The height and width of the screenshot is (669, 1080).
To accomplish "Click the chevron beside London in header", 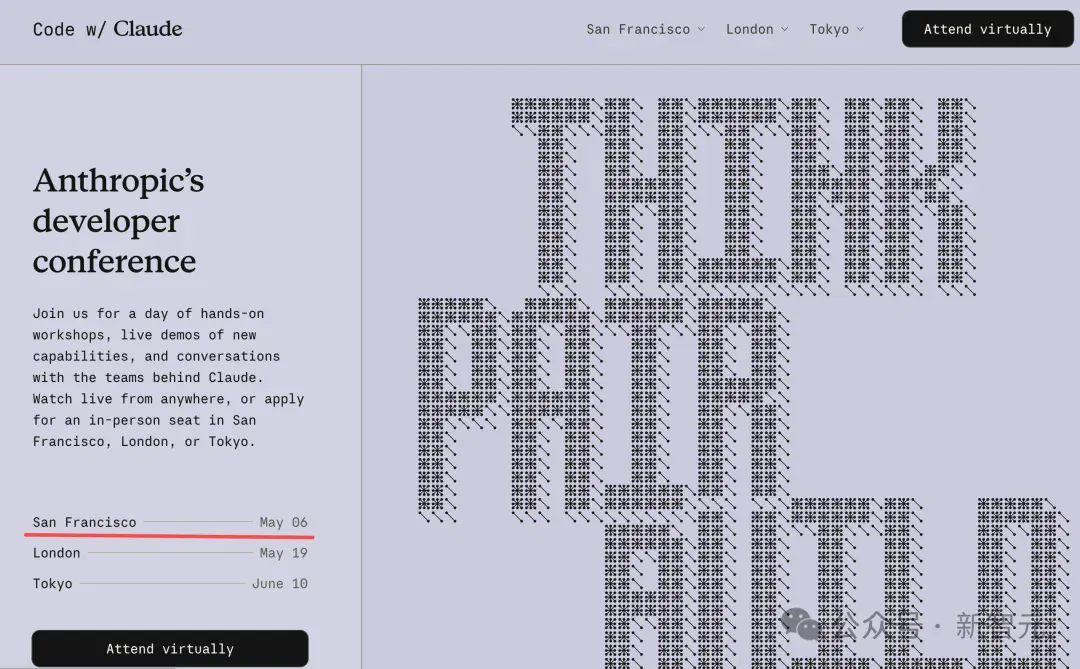I will tap(785, 29).
